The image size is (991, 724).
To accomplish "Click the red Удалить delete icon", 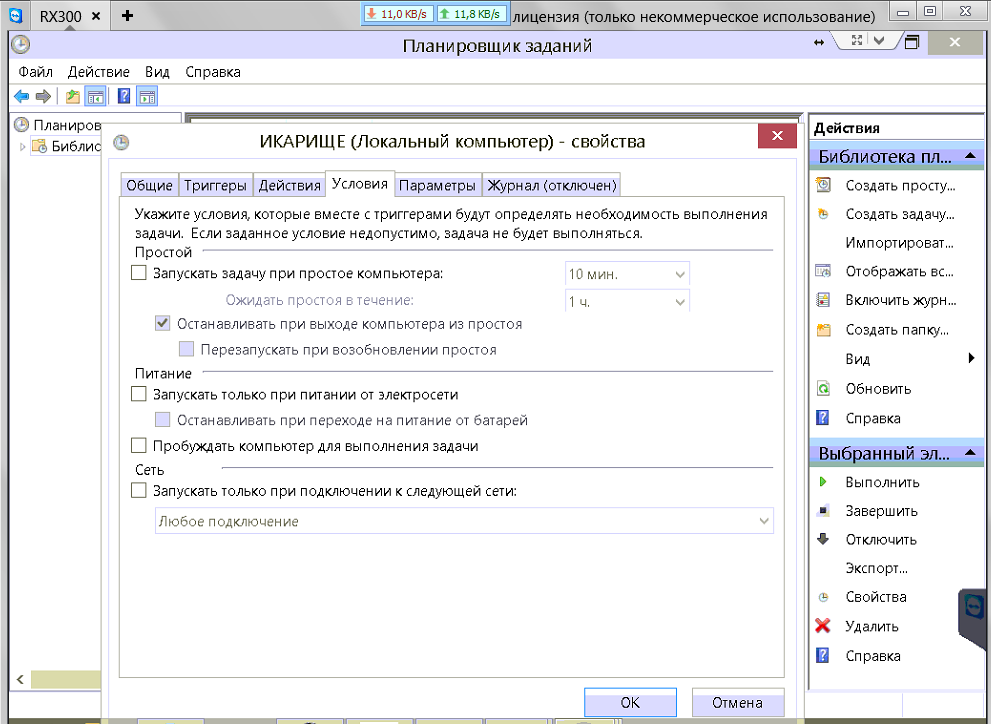I will pyautogui.click(x=823, y=627).
